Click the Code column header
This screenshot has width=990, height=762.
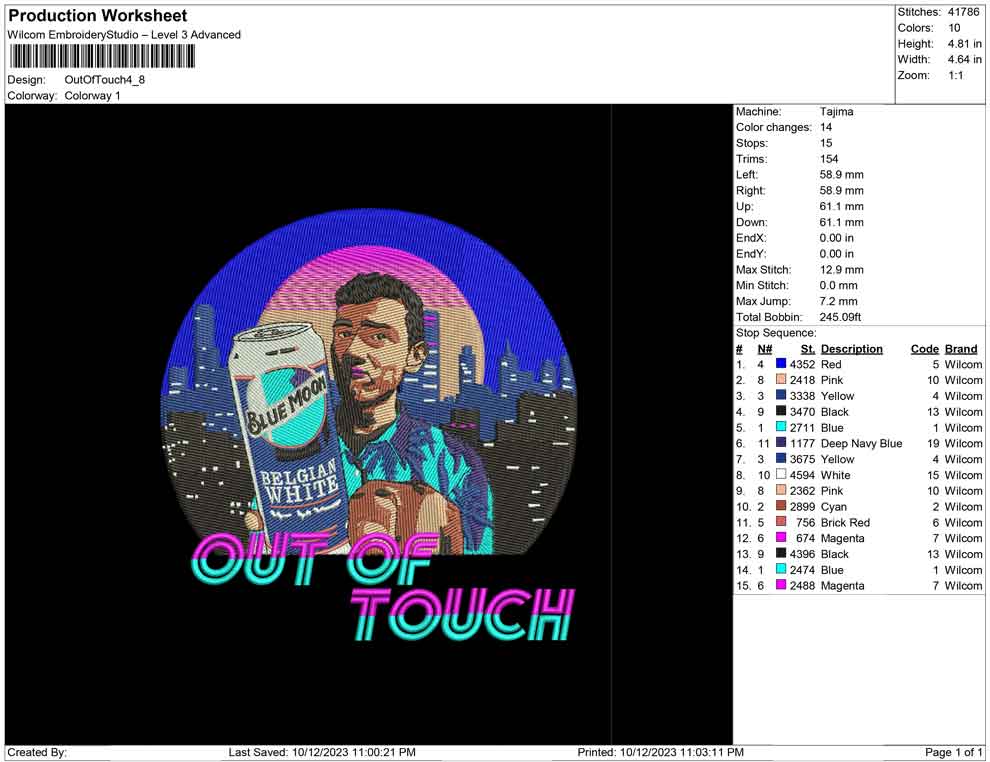[925, 349]
